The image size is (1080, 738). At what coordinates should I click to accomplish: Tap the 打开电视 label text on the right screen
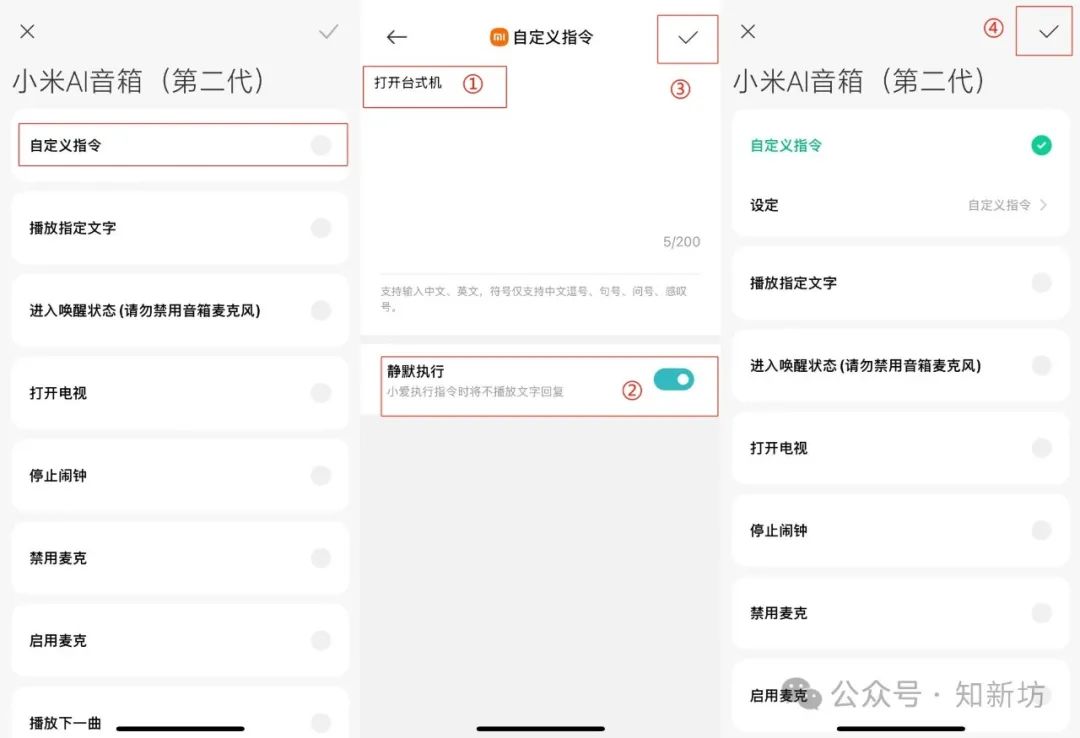tap(778, 448)
